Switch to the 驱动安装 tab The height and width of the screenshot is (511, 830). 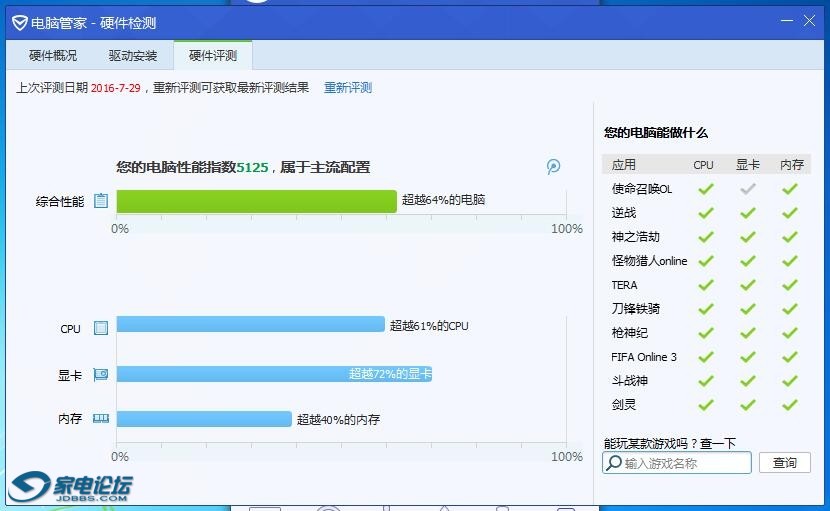tap(133, 56)
